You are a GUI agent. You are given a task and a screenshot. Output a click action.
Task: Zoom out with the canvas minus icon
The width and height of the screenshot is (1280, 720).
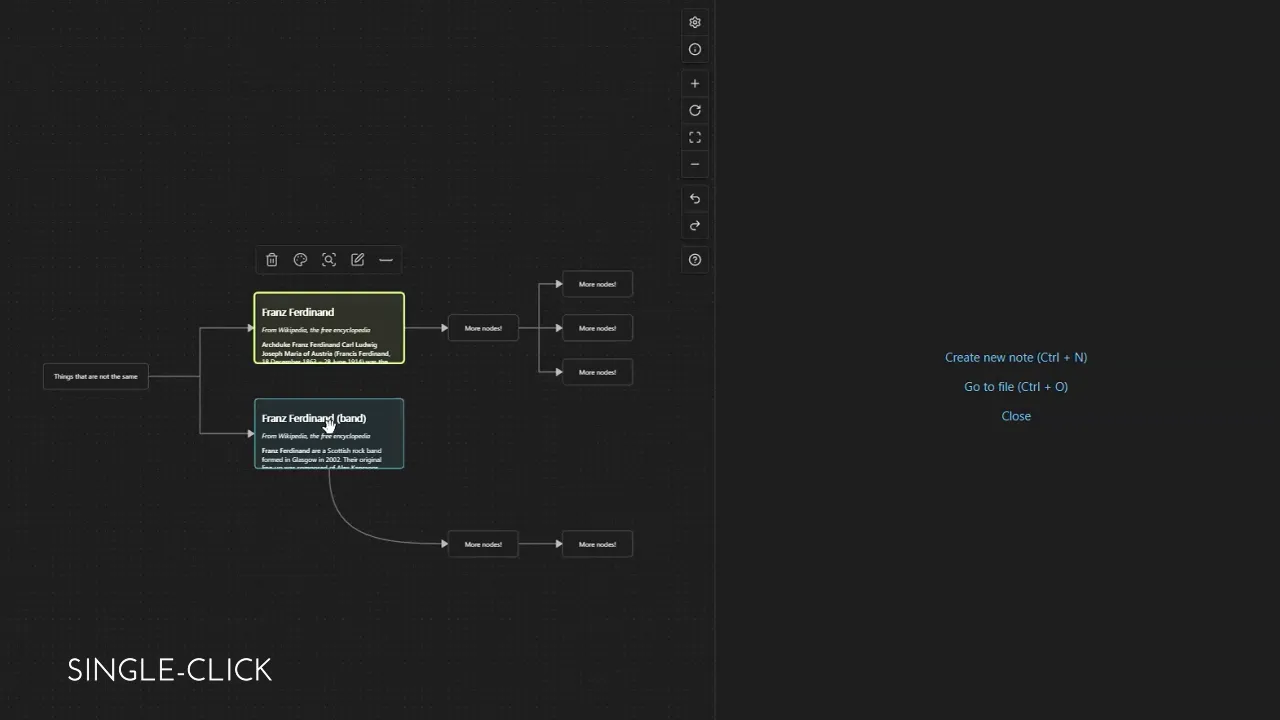pos(695,164)
